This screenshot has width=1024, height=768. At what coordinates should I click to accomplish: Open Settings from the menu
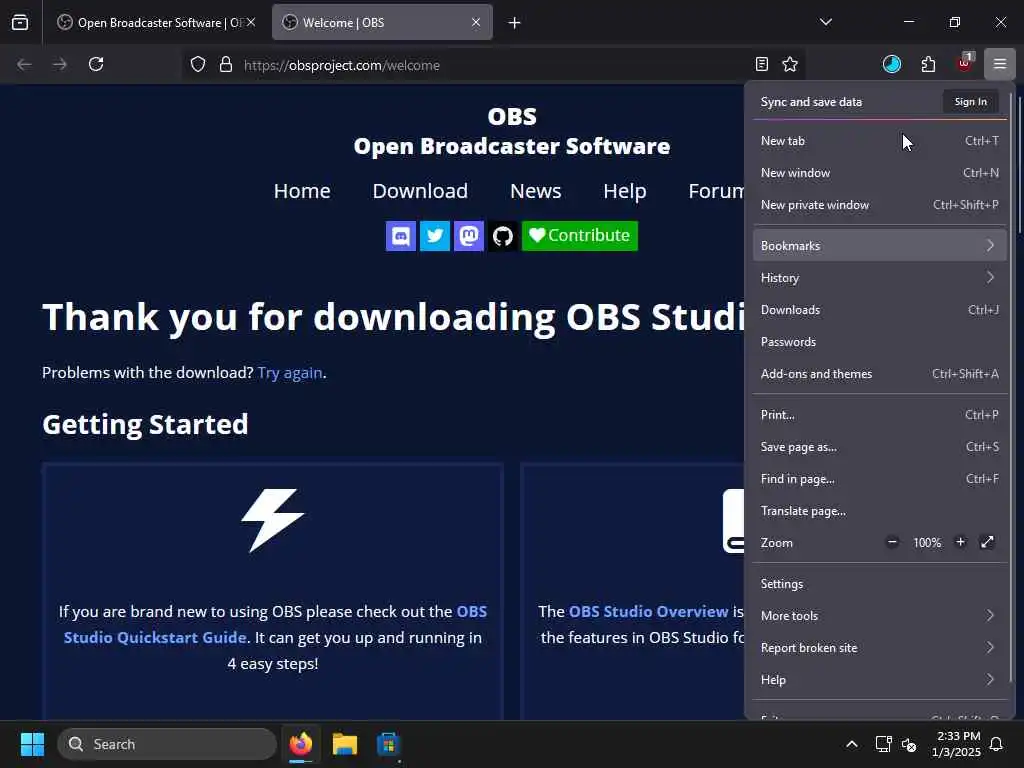pos(879,583)
